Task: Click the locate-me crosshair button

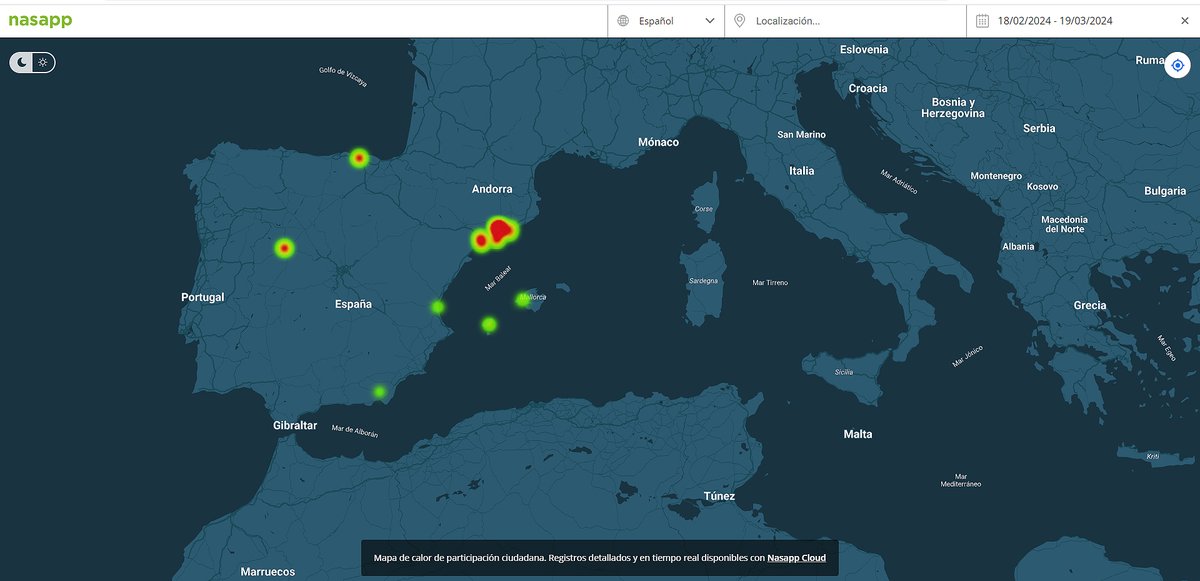Action: tap(1177, 64)
